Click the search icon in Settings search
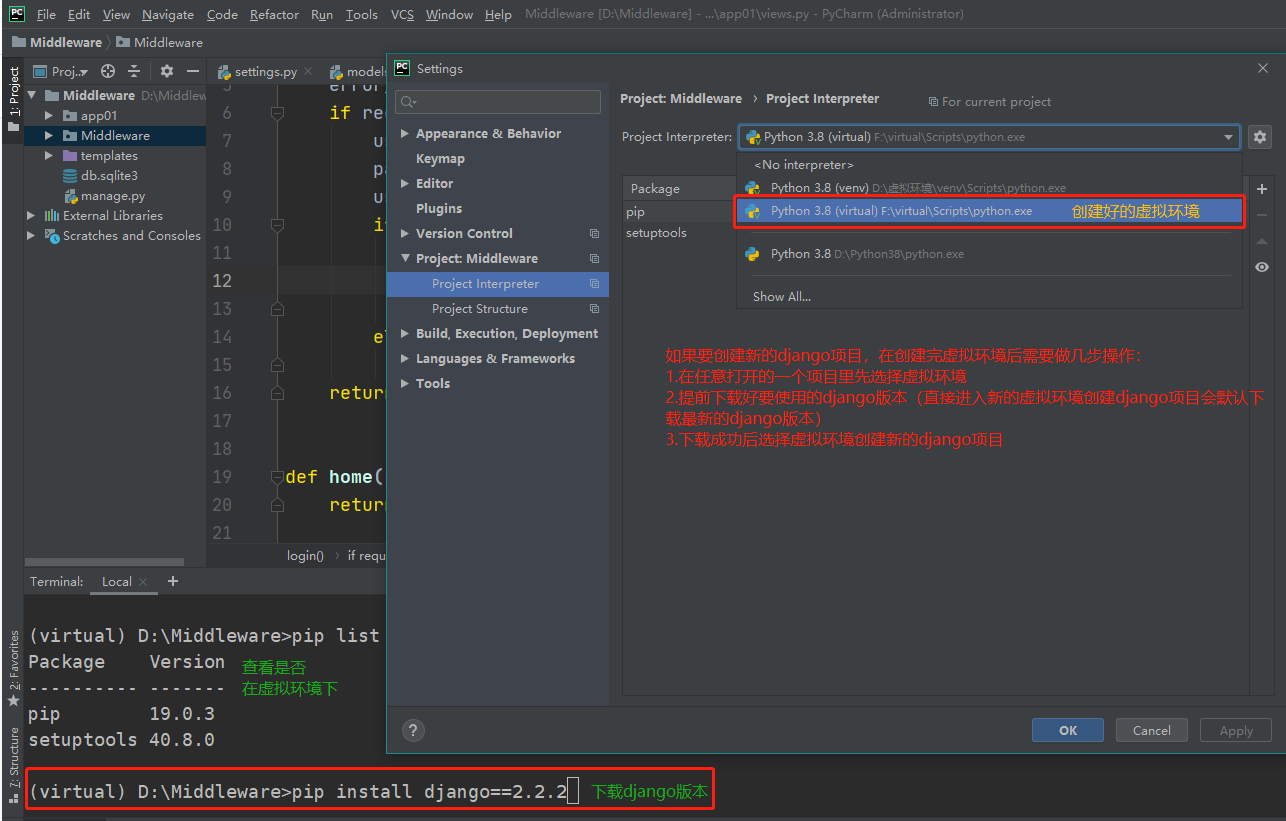This screenshot has height=821, width=1286. click(x=407, y=102)
